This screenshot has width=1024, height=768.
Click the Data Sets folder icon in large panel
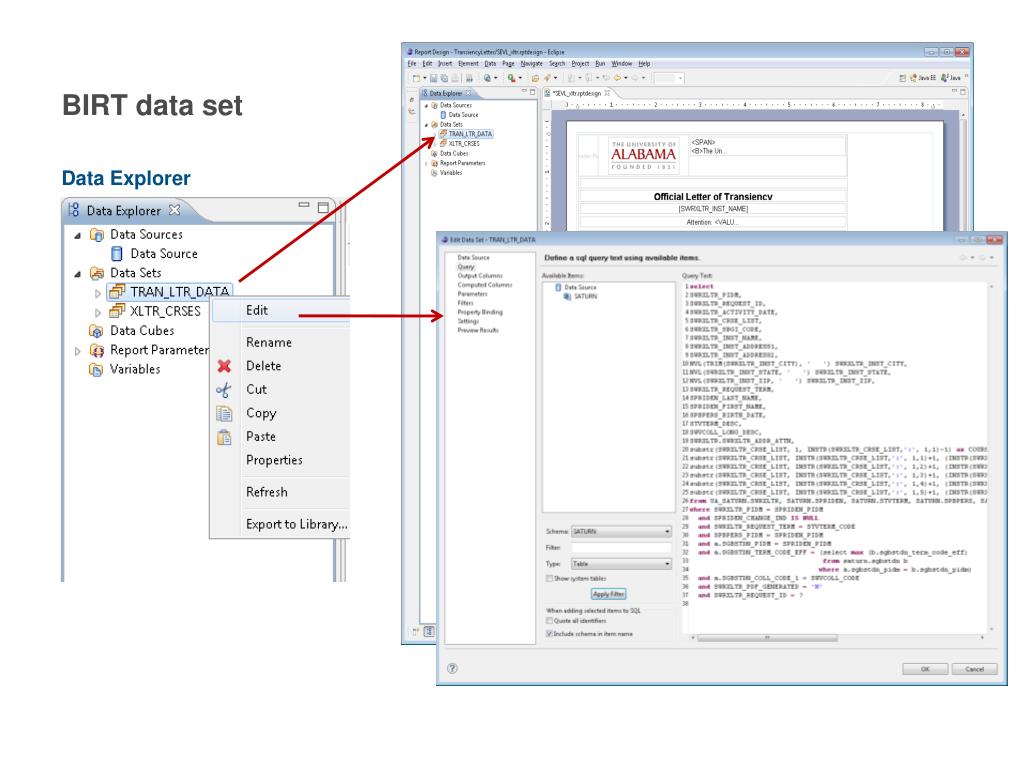click(x=97, y=273)
